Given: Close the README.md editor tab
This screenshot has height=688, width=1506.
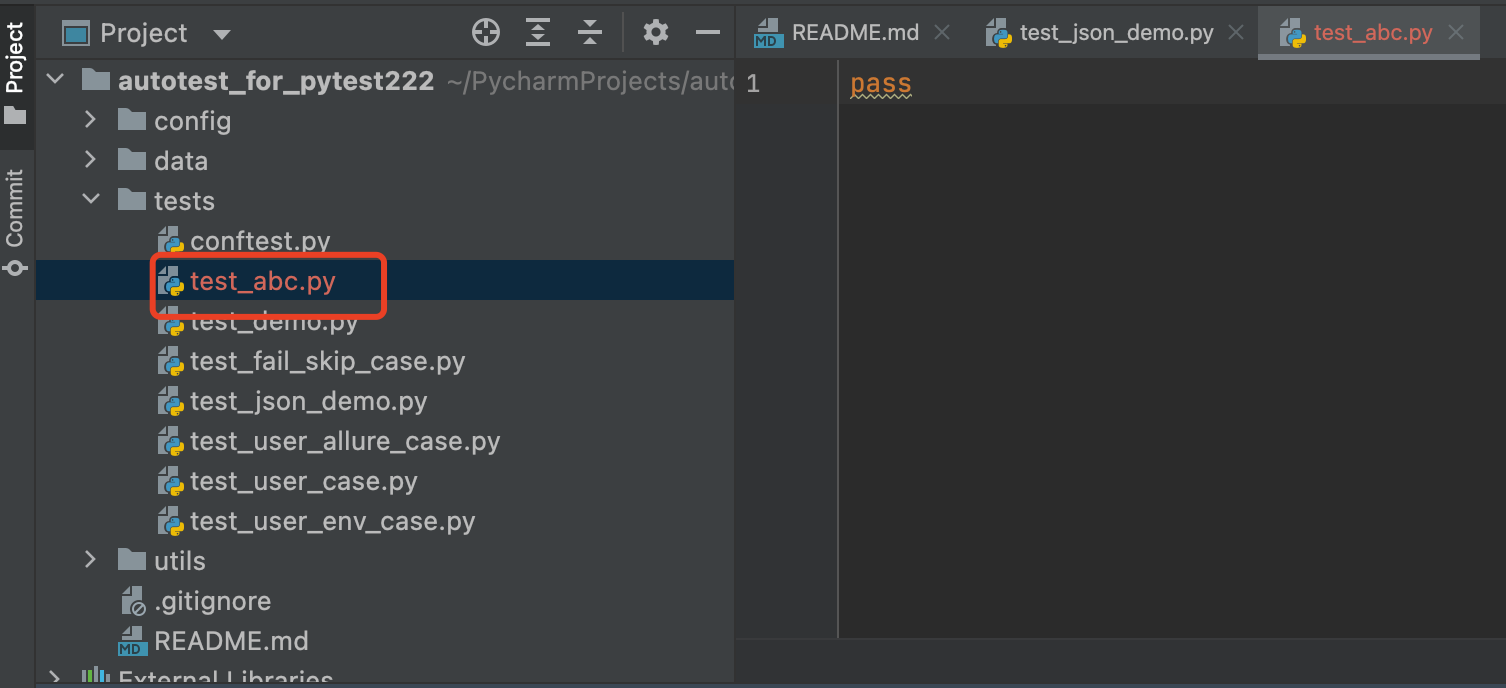Looking at the screenshot, I should (x=941, y=33).
